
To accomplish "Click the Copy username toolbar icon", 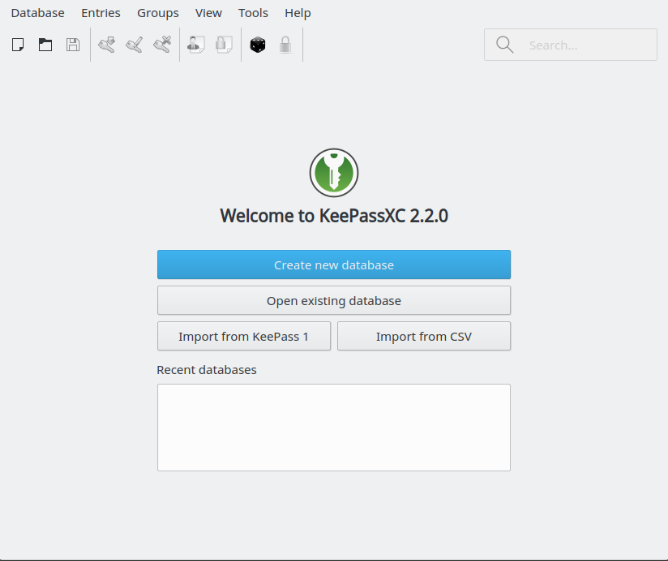I will [196, 45].
